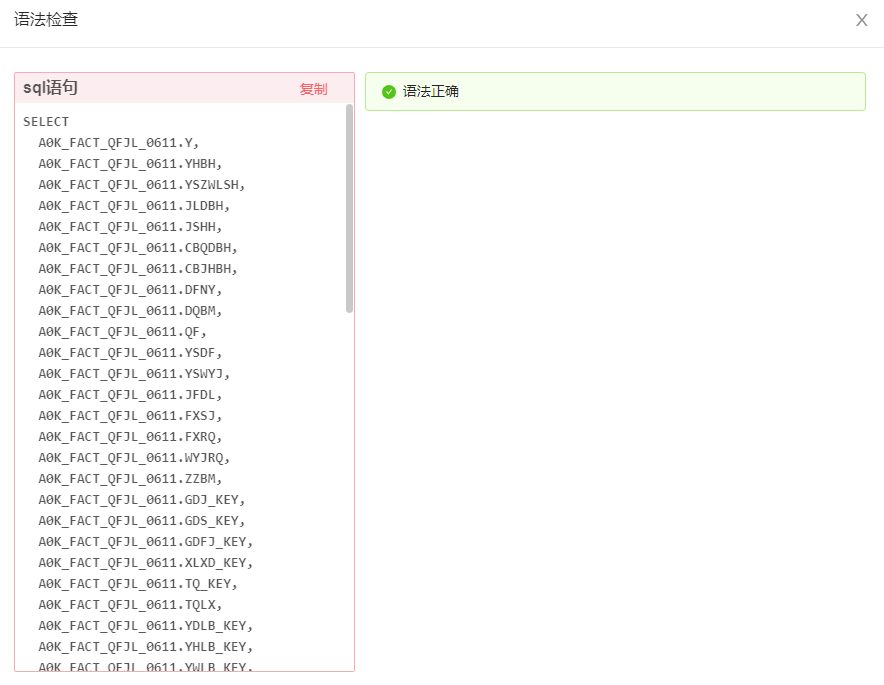Click the line ending in .YHBH
The height and width of the screenshot is (685, 884).
click(130, 164)
